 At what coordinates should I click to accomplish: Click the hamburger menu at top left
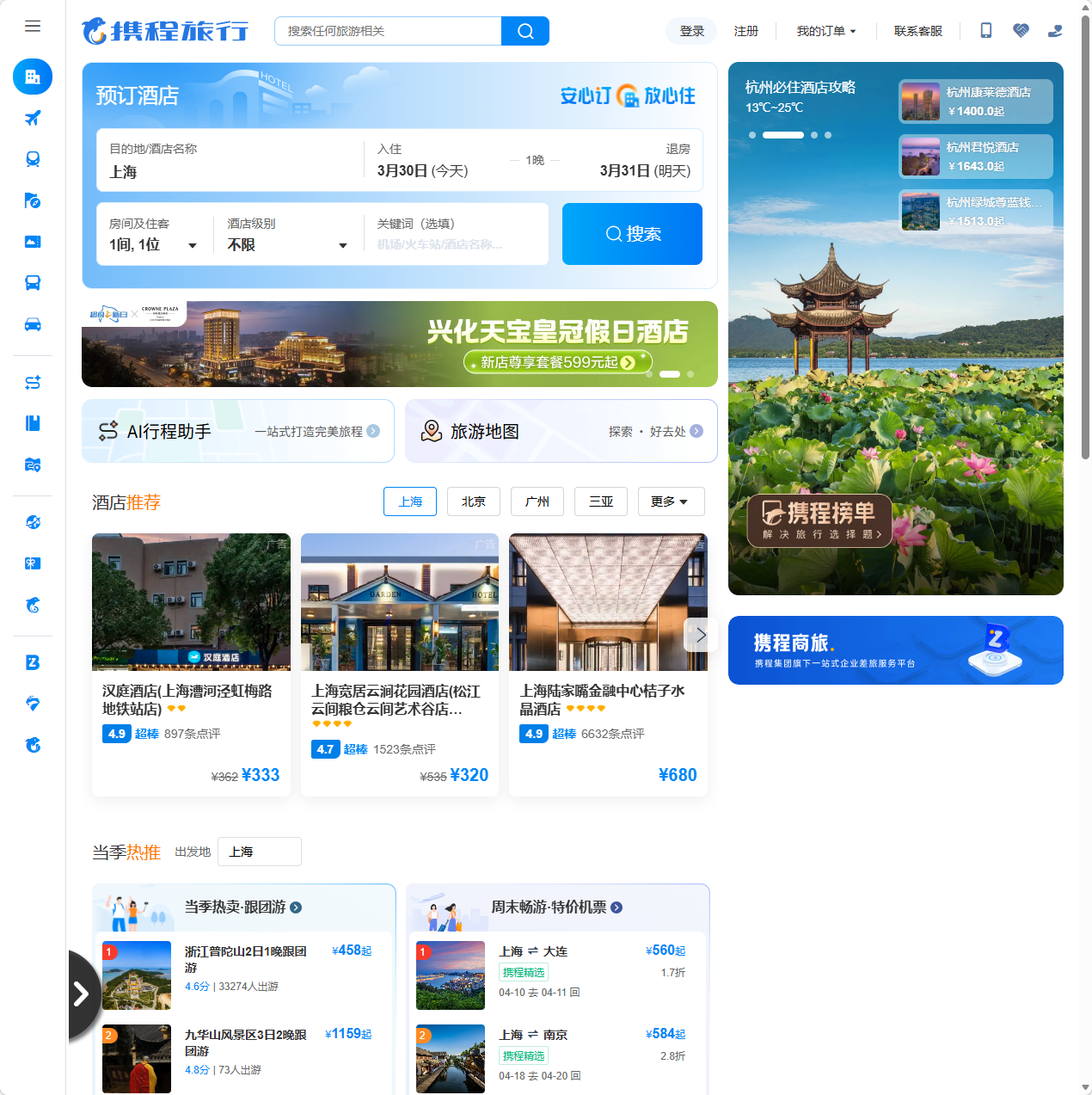point(33,26)
